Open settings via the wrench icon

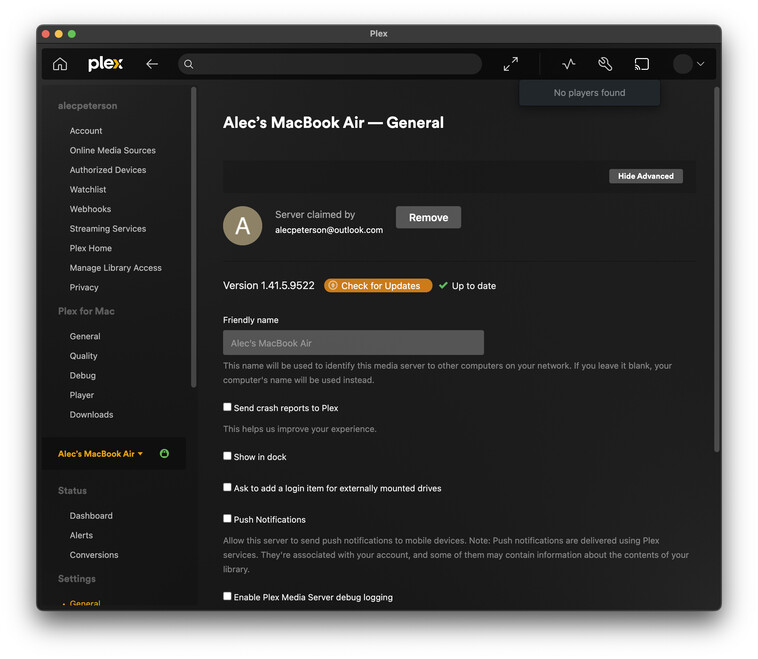(x=605, y=64)
